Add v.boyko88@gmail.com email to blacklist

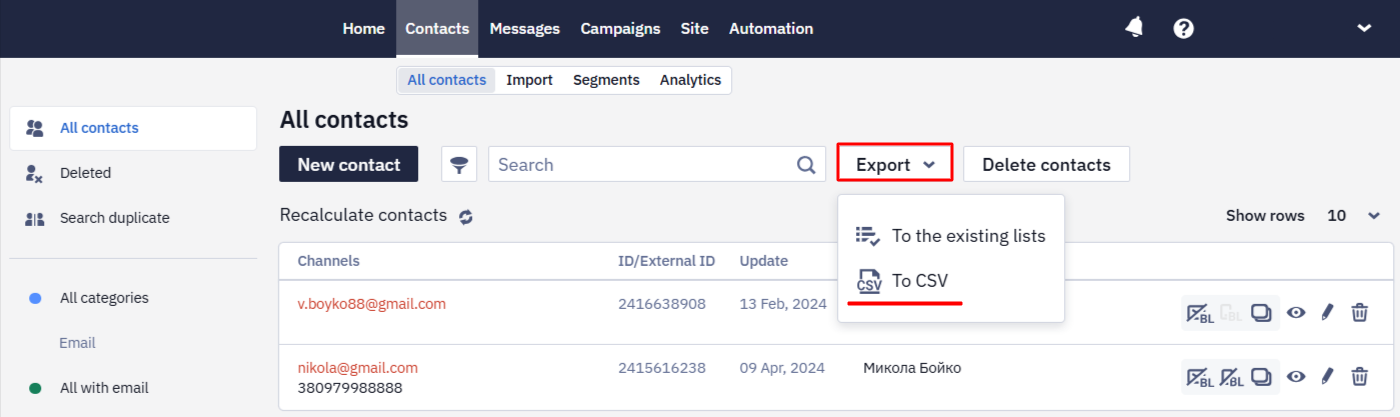click(1198, 313)
